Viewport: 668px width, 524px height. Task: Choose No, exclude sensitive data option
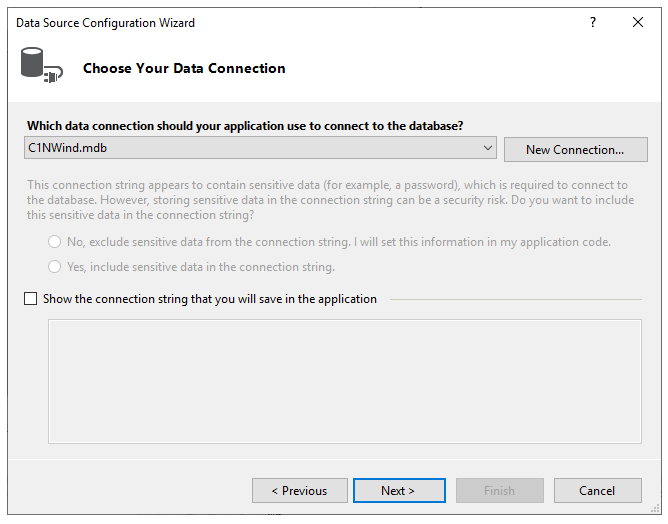point(54,242)
